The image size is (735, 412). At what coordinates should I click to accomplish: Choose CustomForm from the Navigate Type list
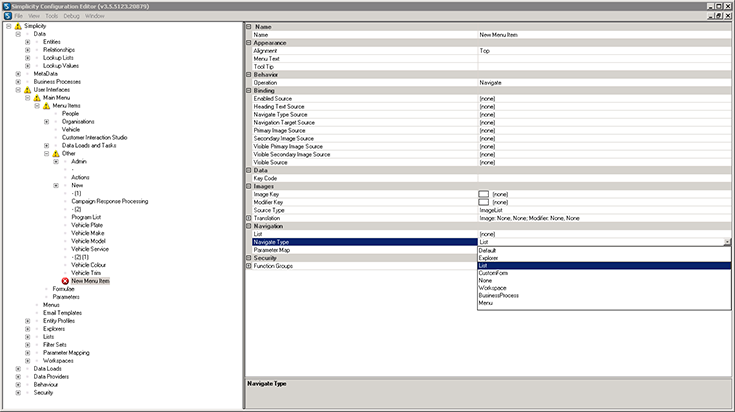point(604,273)
